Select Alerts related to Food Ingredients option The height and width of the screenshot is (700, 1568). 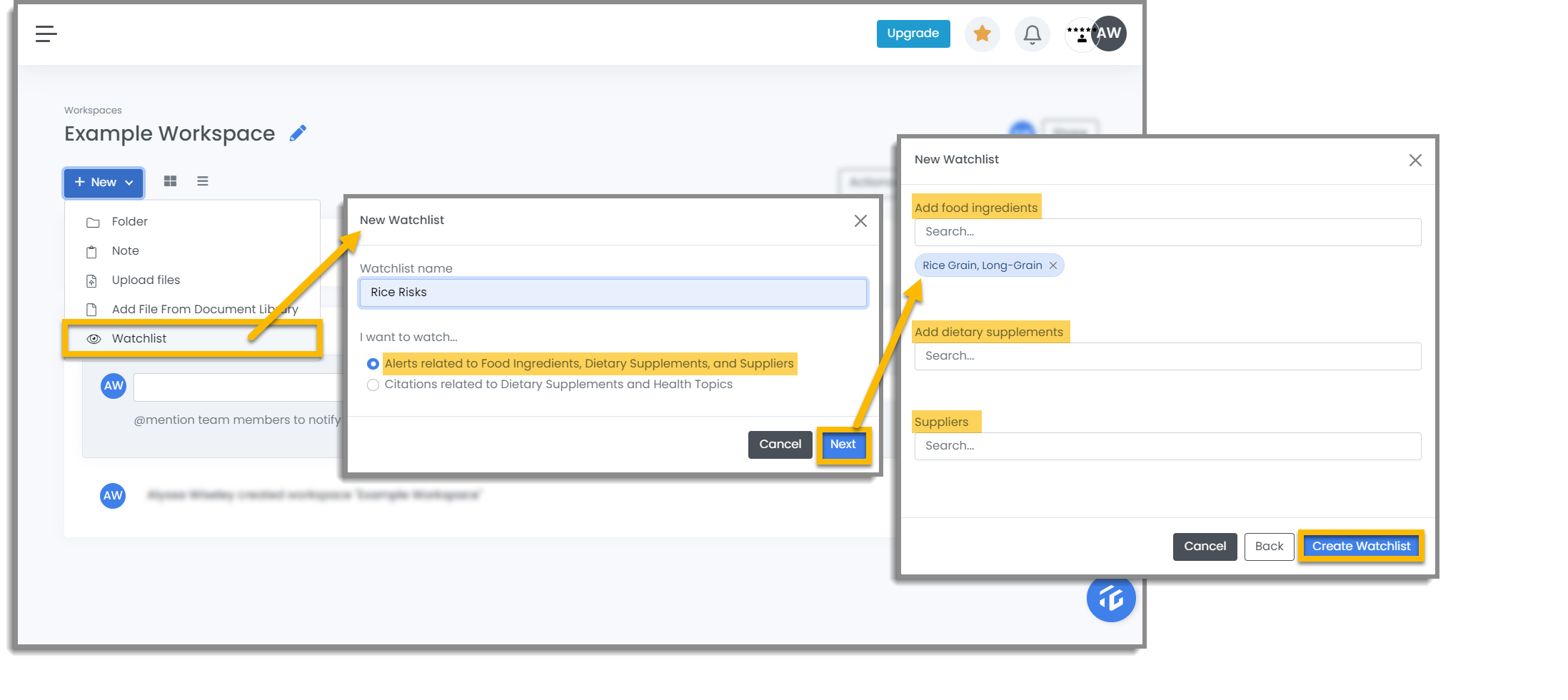tap(373, 364)
